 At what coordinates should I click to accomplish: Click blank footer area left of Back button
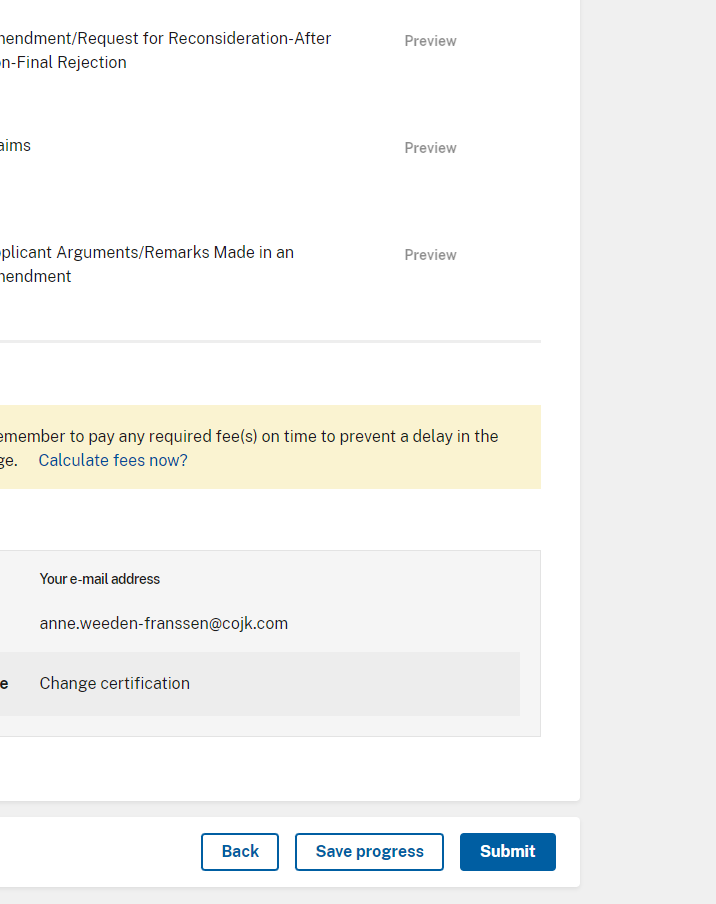(x=100, y=851)
